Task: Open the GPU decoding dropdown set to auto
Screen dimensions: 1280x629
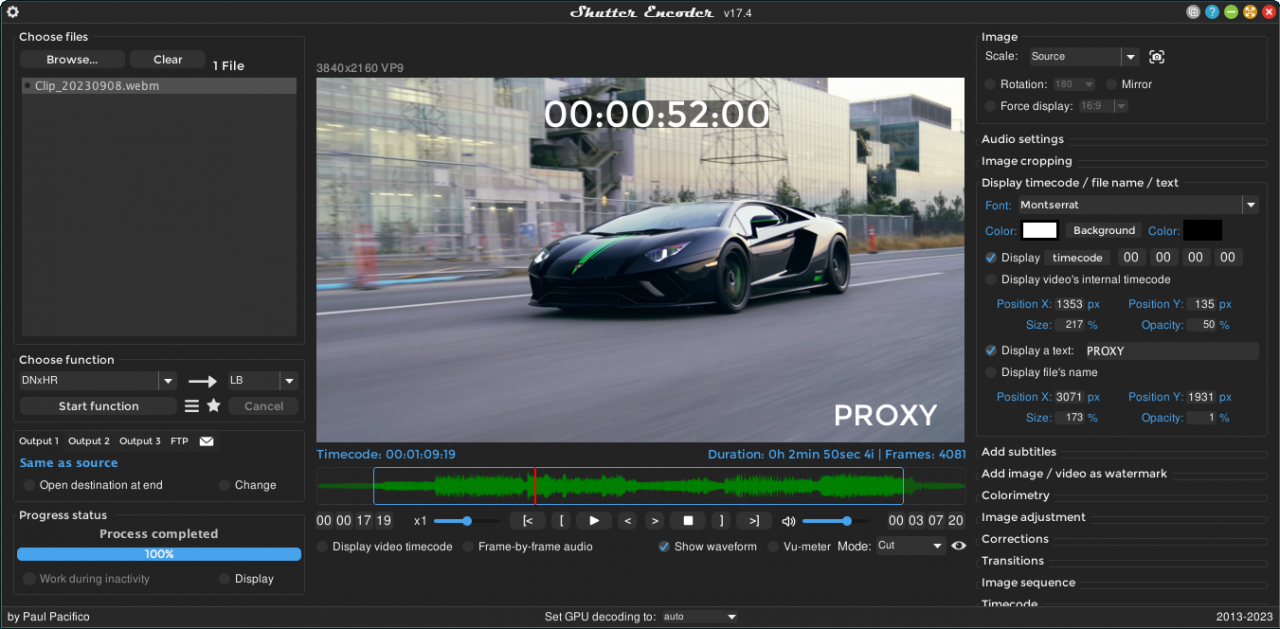Action: 698,616
